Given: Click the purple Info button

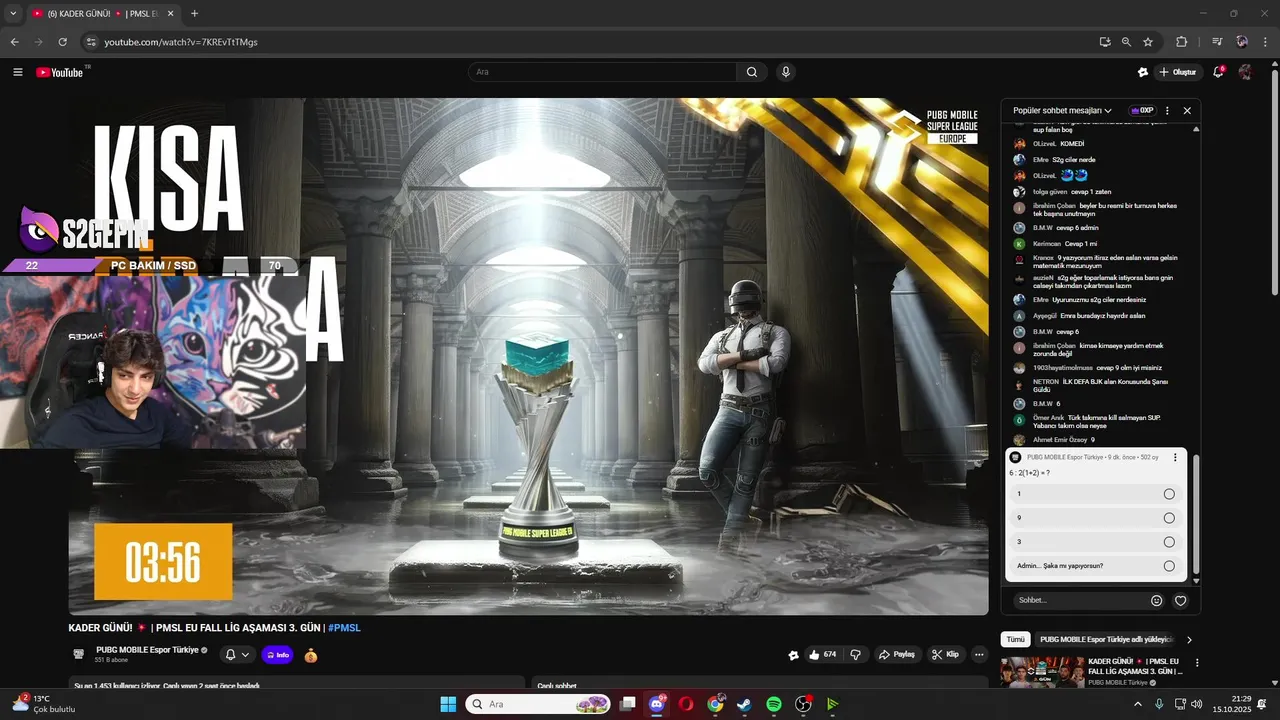Looking at the screenshot, I should pyautogui.click(x=277, y=655).
